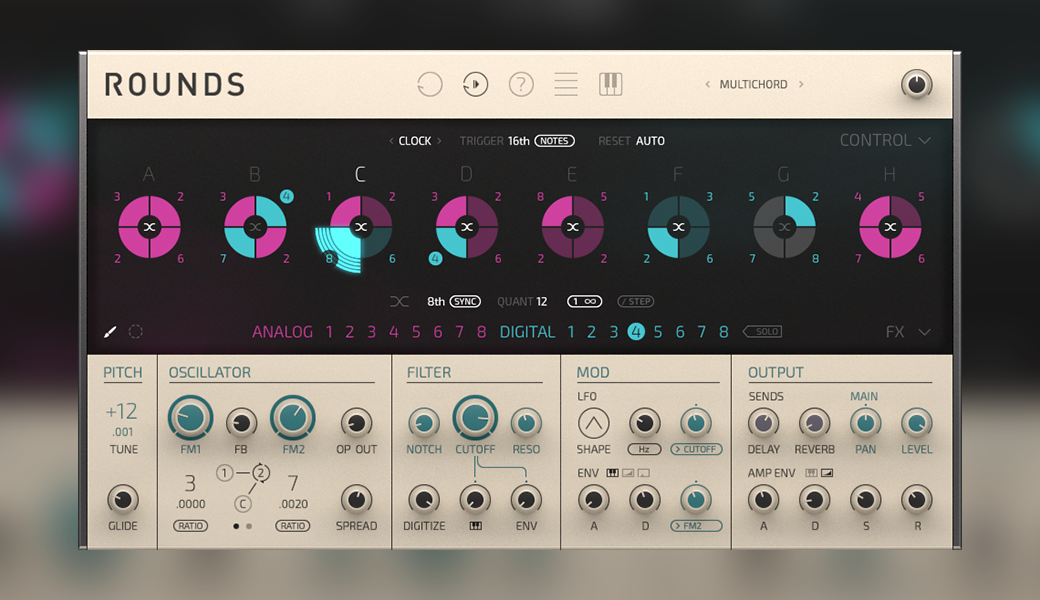The width and height of the screenshot is (1040, 600).
Task: Click the filter CUTOFF knob
Action: point(475,418)
